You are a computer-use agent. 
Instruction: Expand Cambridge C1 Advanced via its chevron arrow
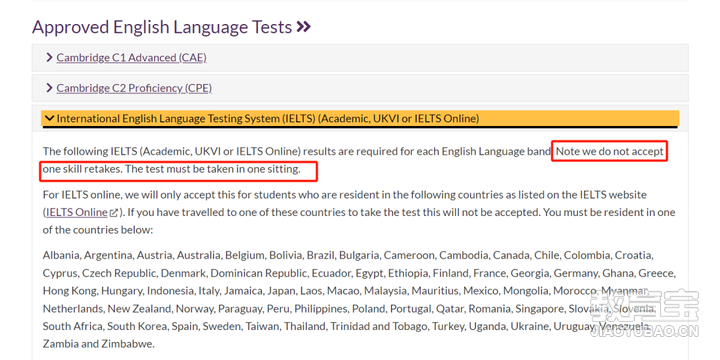[50, 57]
